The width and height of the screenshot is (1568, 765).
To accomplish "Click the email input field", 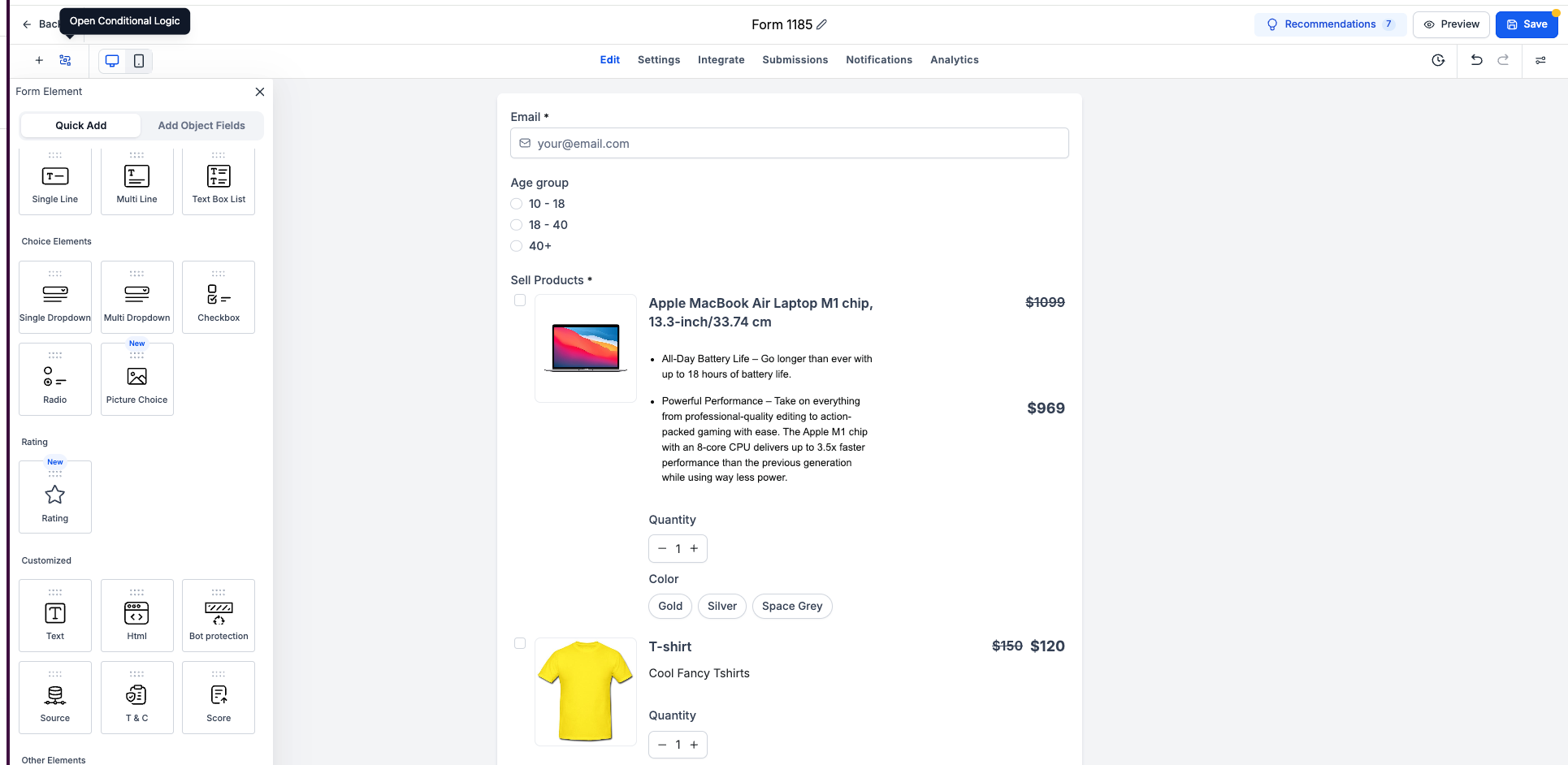I will pos(790,144).
